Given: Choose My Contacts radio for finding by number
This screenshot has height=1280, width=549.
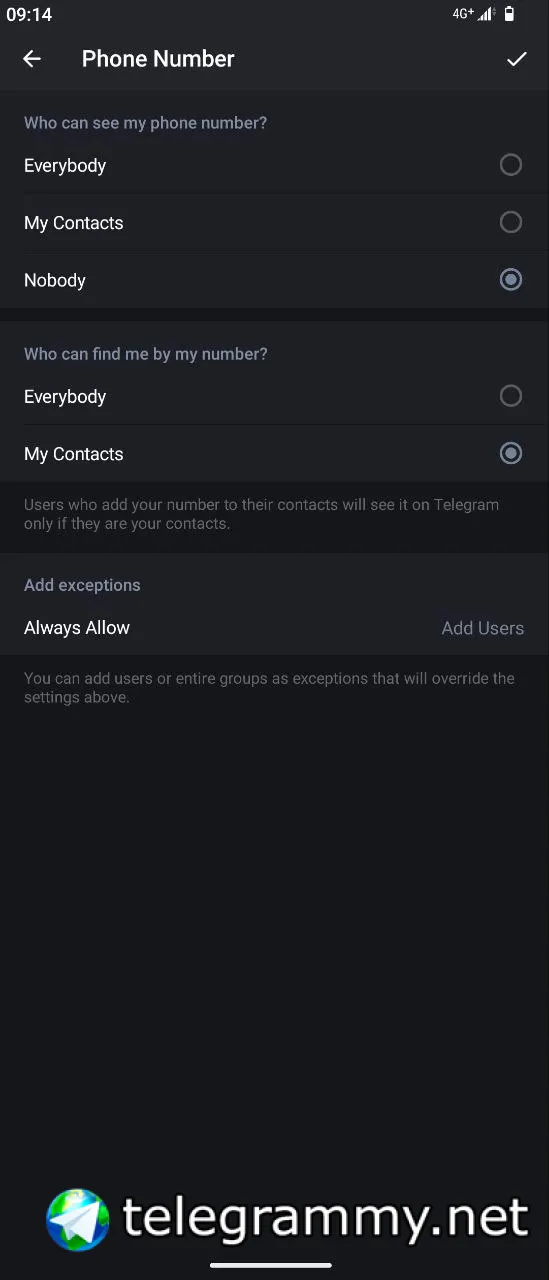Looking at the screenshot, I should point(511,453).
